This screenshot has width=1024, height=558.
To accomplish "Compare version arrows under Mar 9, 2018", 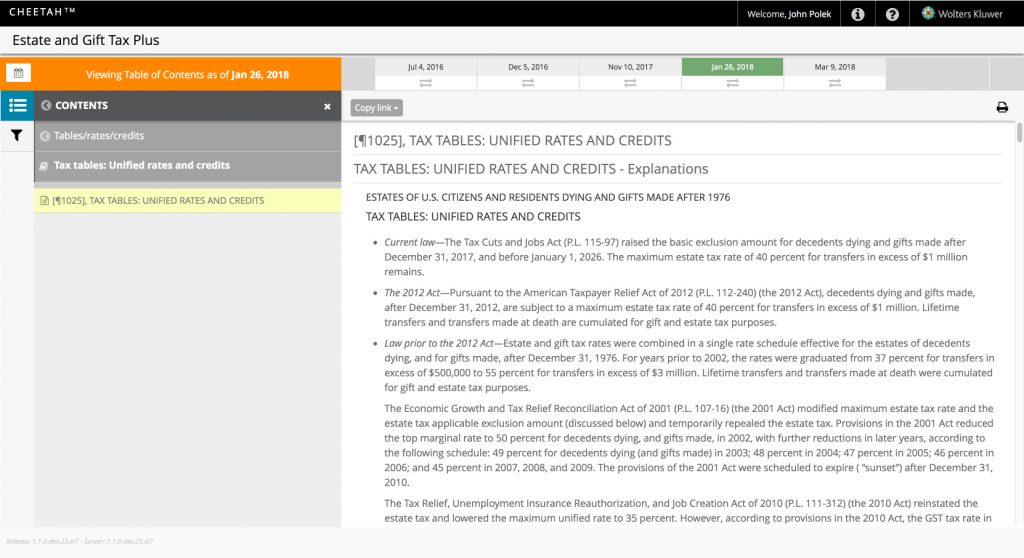I will click(835, 83).
